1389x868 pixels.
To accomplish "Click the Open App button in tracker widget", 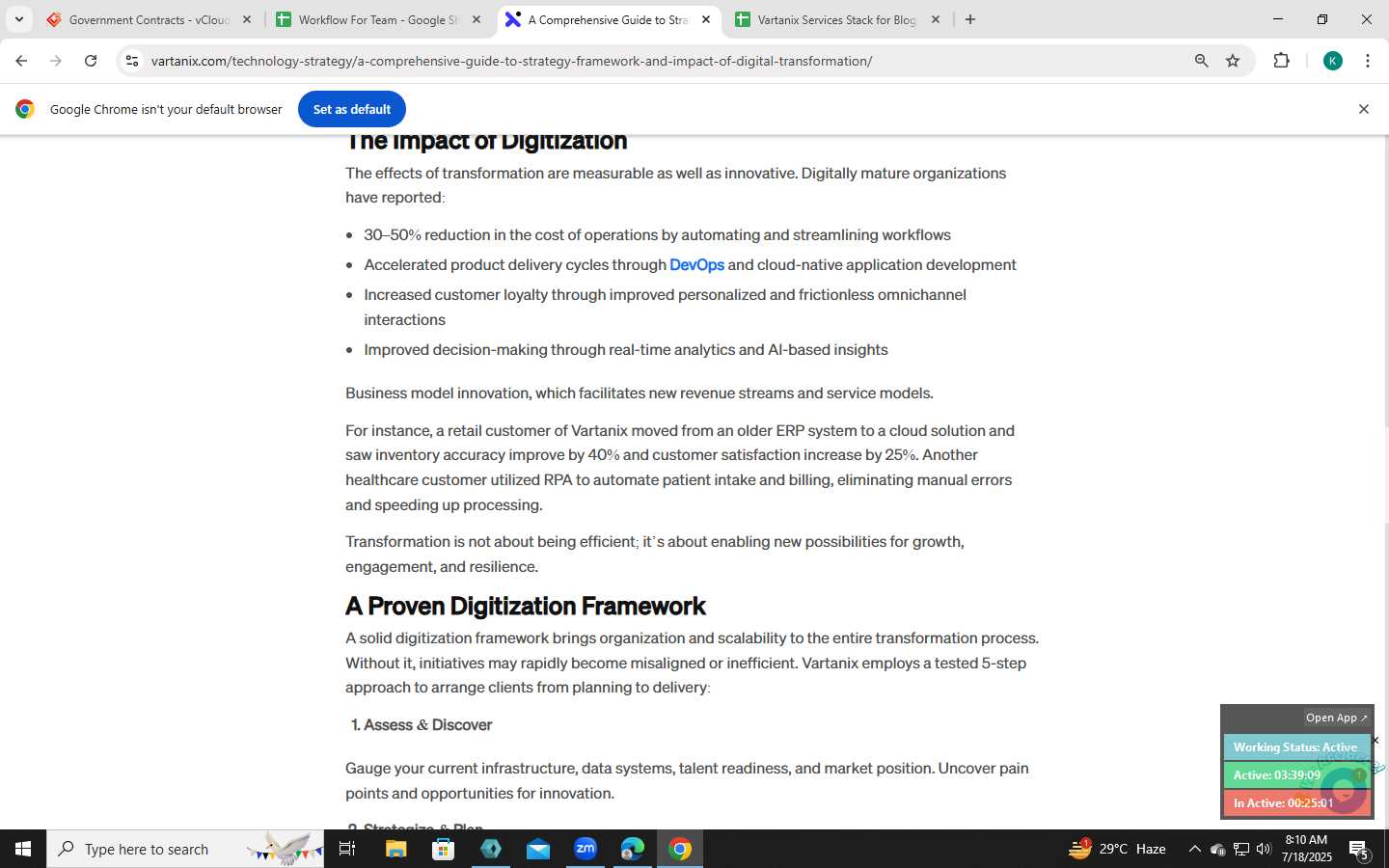I will (1336, 718).
